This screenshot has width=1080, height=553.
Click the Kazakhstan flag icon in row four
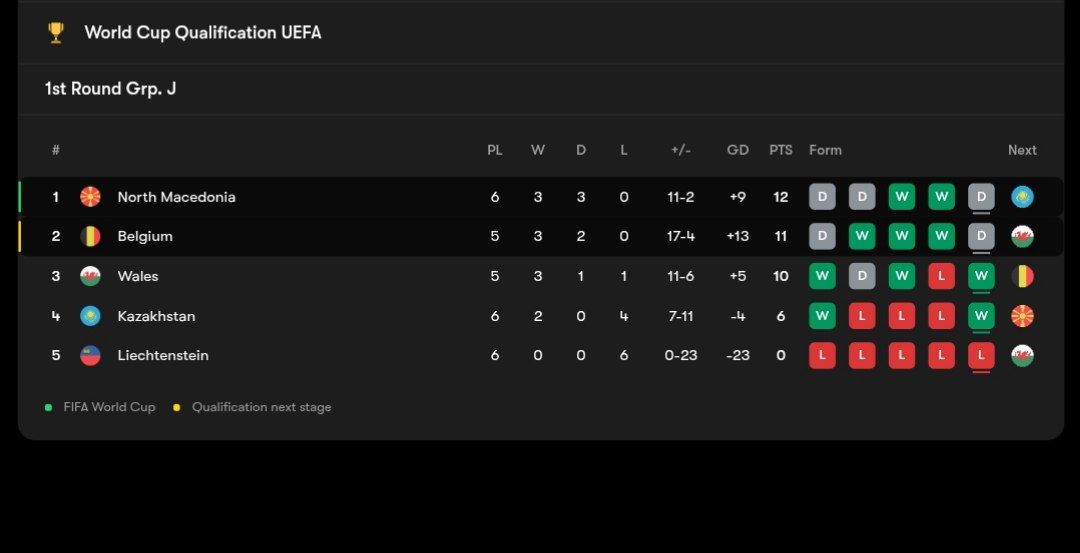pos(91,316)
